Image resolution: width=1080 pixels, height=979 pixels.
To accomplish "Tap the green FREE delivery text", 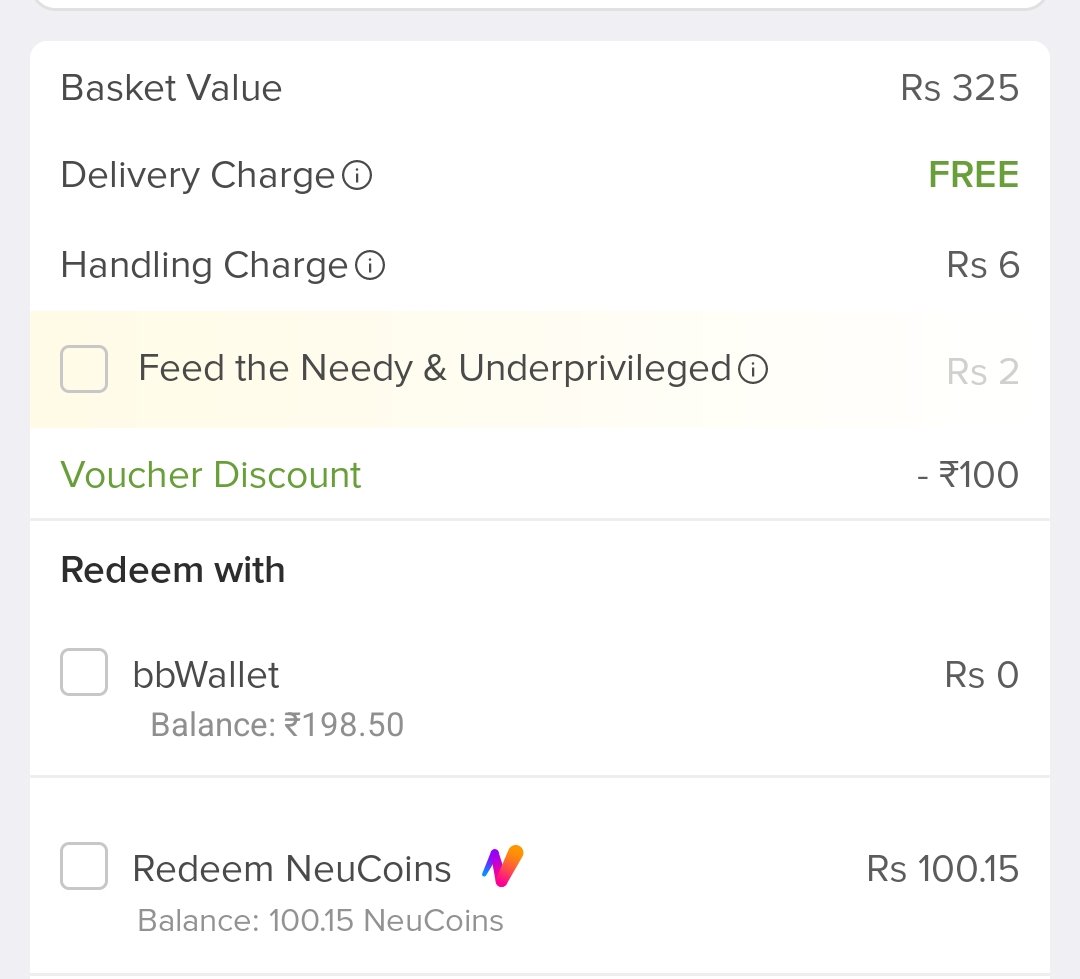I will (x=973, y=174).
